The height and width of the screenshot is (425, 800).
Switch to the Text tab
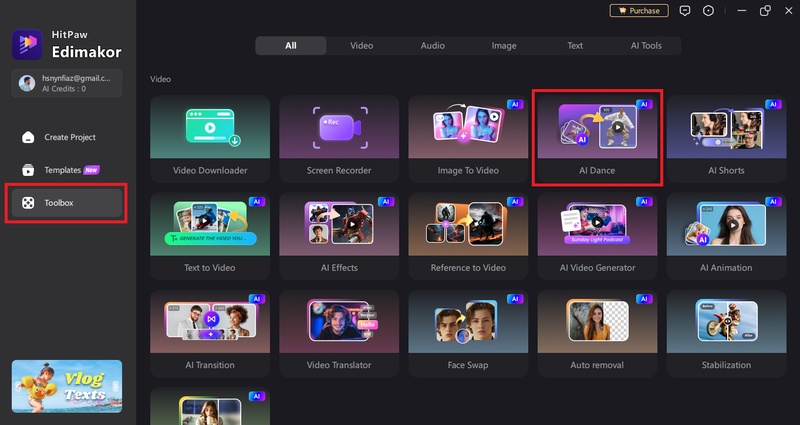(575, 45)
